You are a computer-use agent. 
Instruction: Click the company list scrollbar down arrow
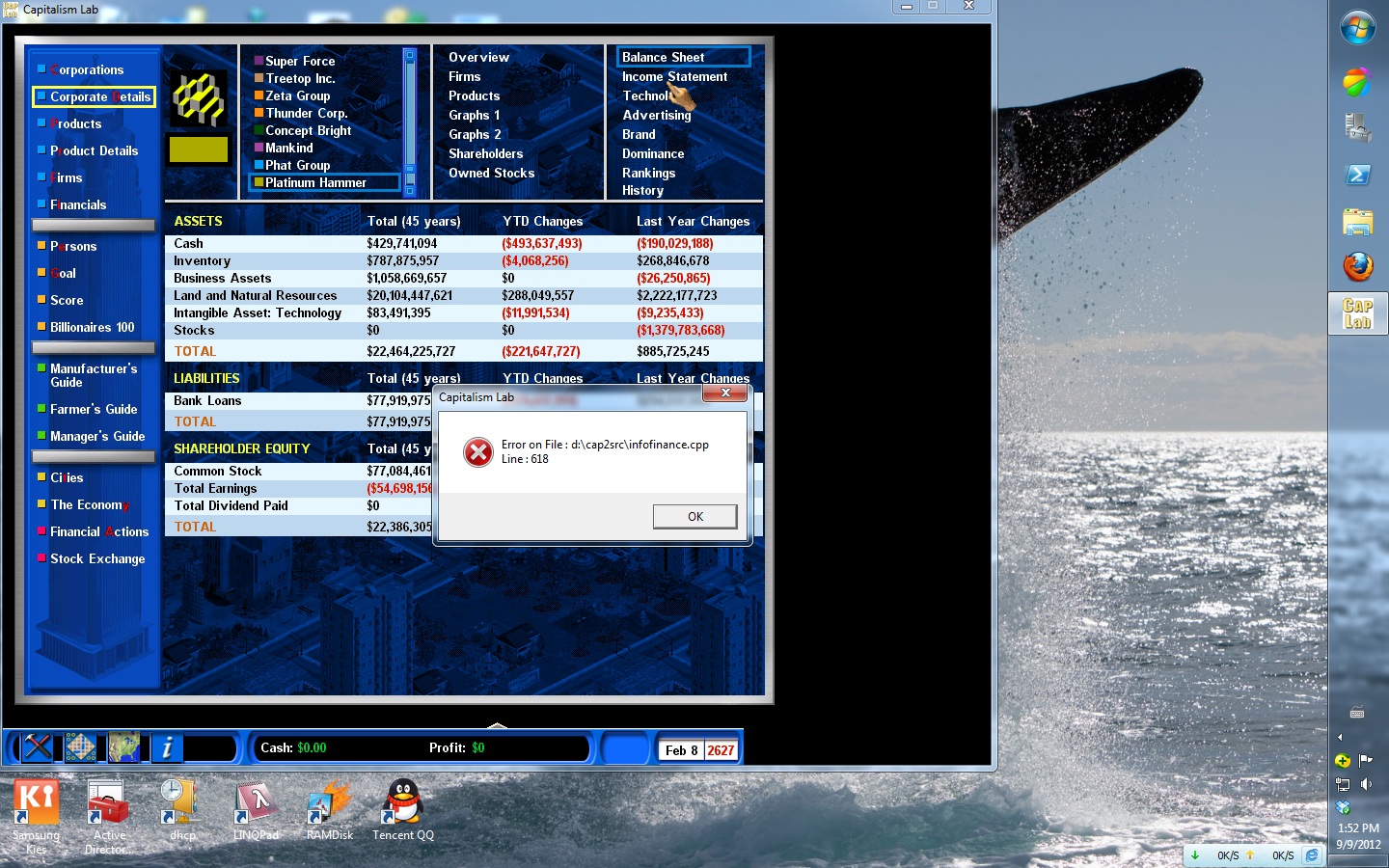point(410,190)
